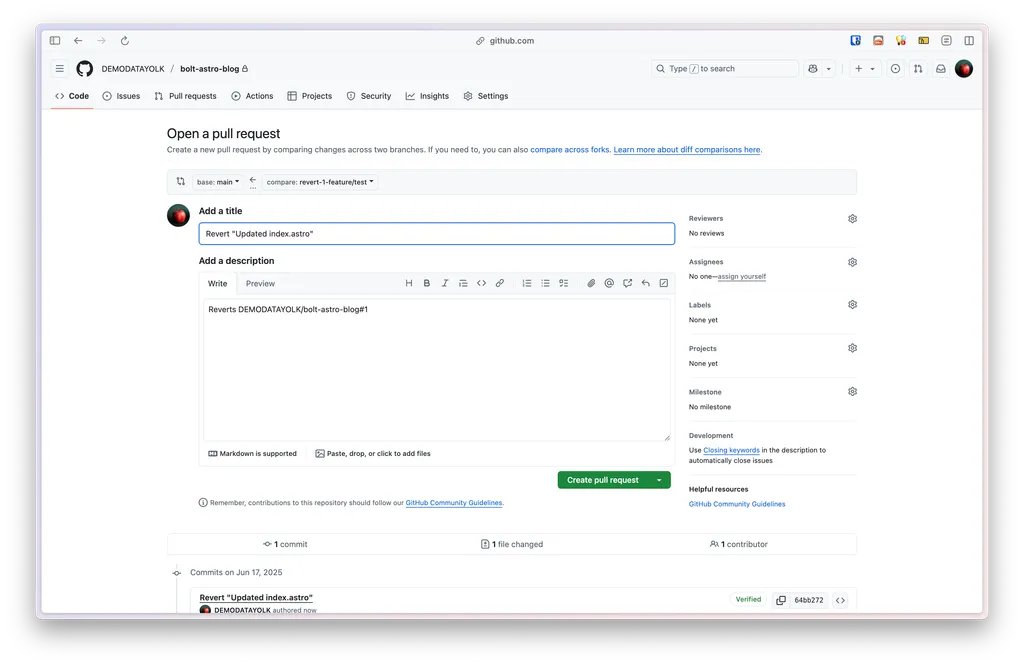Open the repository Settings tab
The width and height of the screenshot is (1024, 666).
tap(486, 96)
